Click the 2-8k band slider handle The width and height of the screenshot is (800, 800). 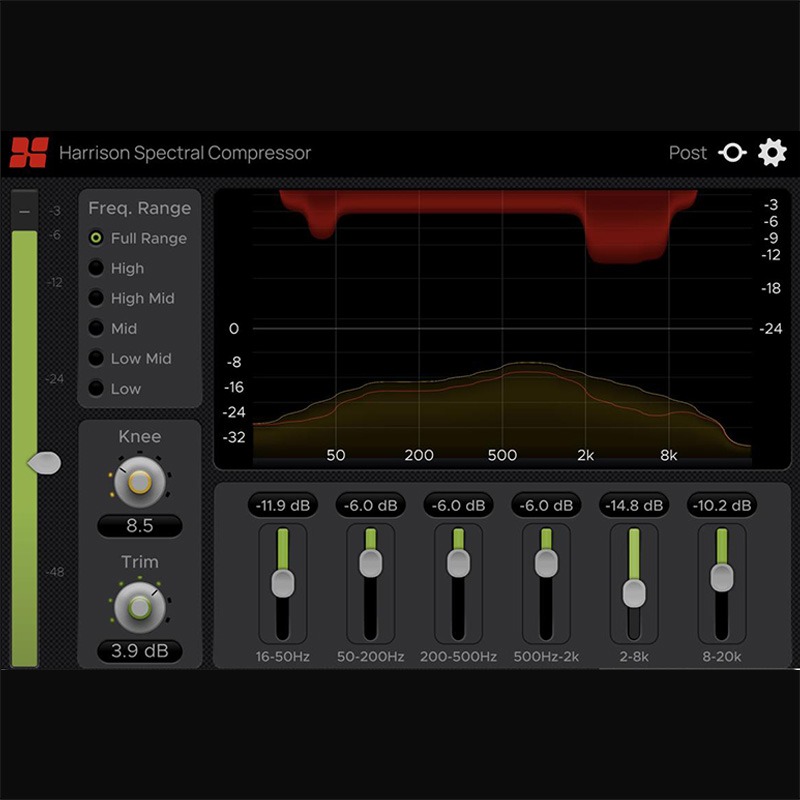pos(634,593)
